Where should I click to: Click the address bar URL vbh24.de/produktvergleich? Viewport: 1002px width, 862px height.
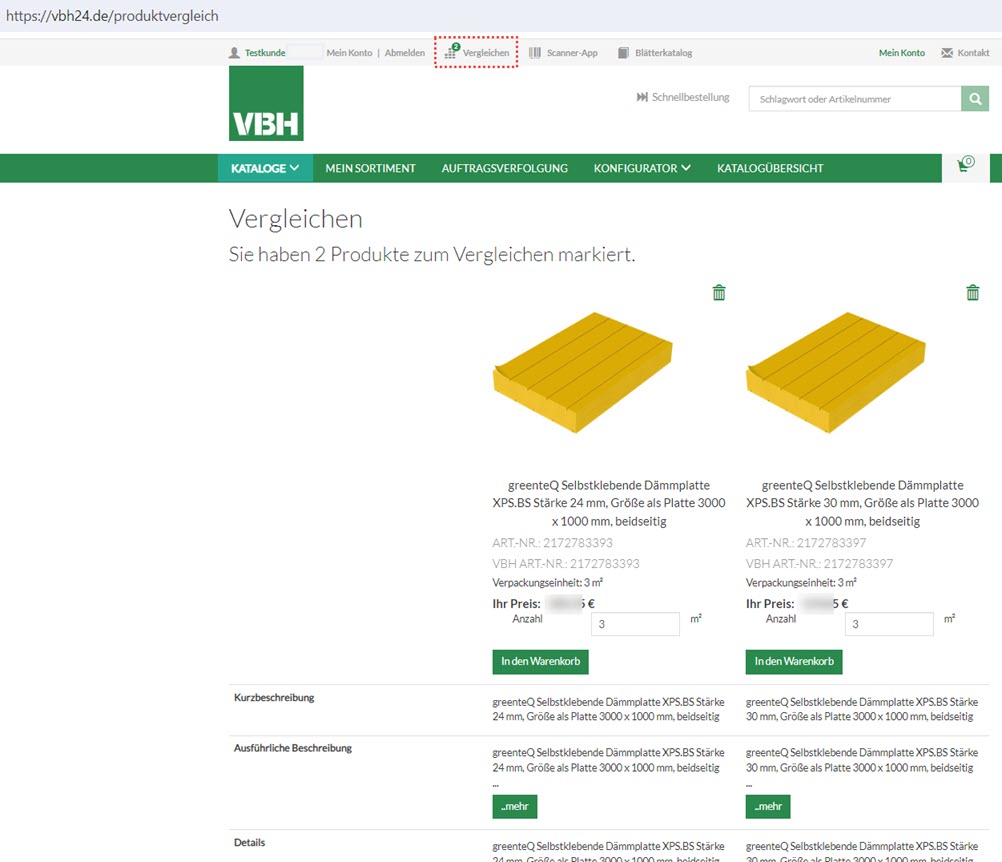point(112,16)
